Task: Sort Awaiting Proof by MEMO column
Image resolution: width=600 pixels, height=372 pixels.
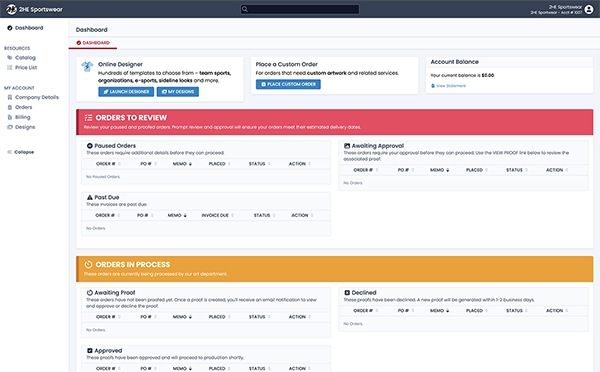Action: coord(182,317)
